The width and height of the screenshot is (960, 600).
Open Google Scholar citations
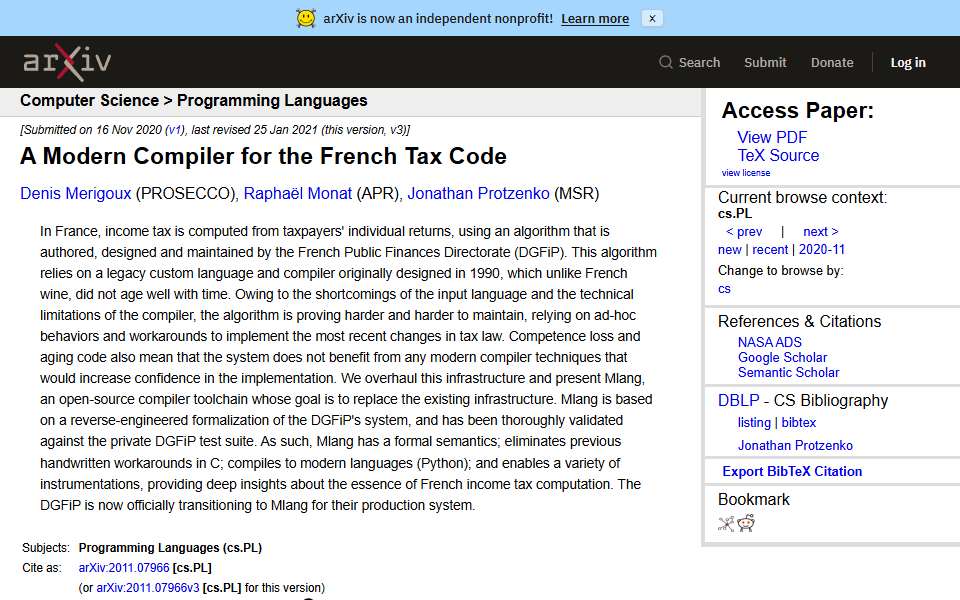(782, 358)
